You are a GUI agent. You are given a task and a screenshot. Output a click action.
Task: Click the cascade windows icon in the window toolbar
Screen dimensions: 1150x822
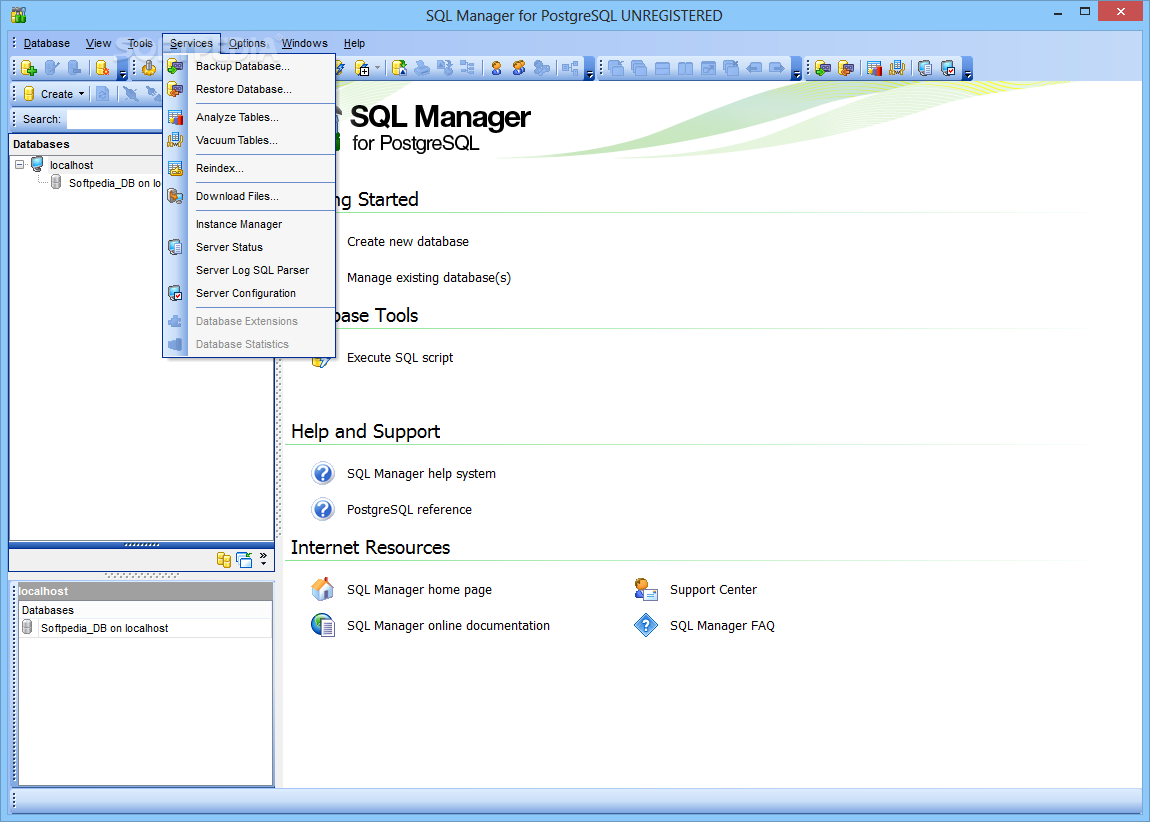point(639,68)
